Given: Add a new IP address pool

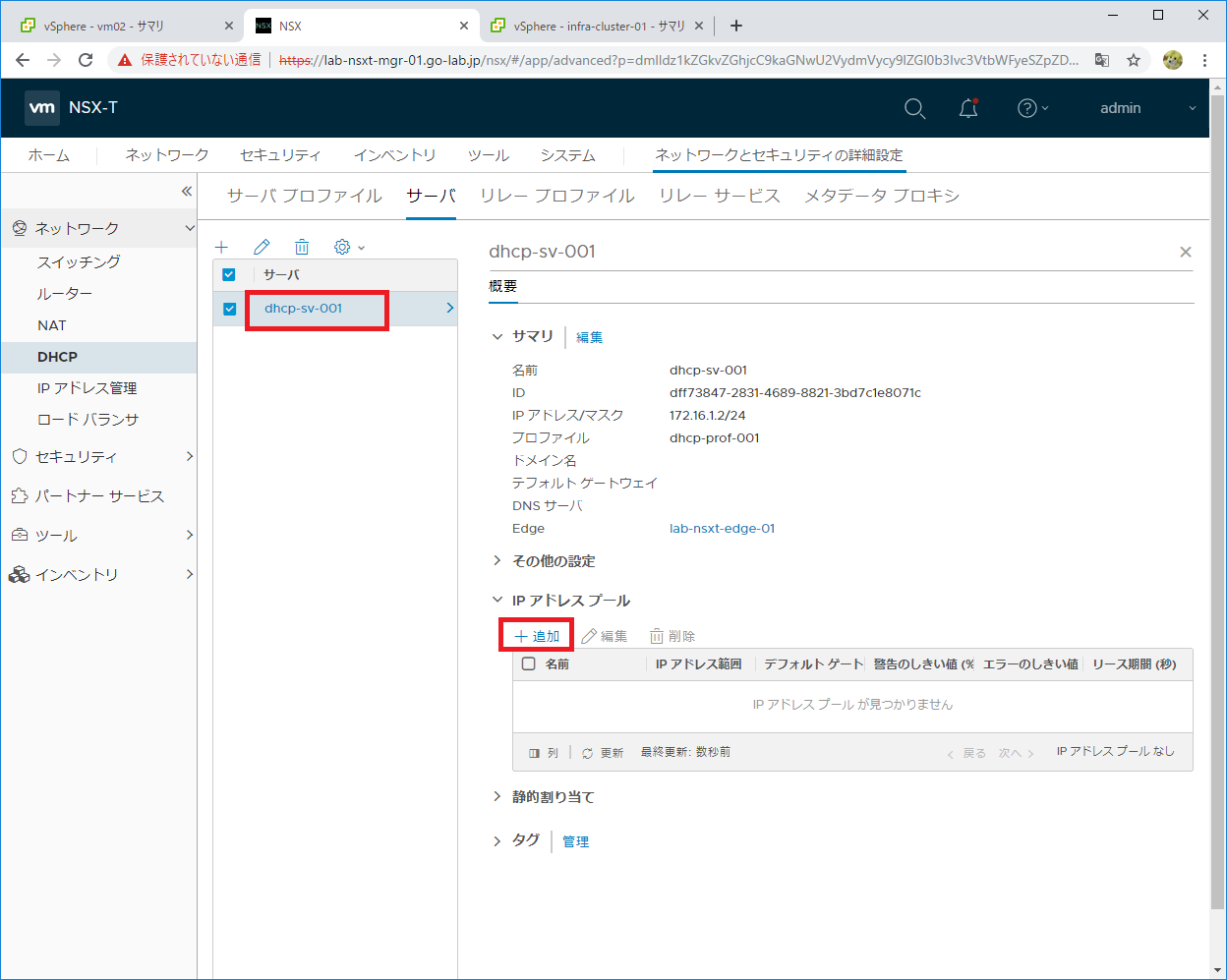Looking at the screenshot, I should click(x=537, y=636).
